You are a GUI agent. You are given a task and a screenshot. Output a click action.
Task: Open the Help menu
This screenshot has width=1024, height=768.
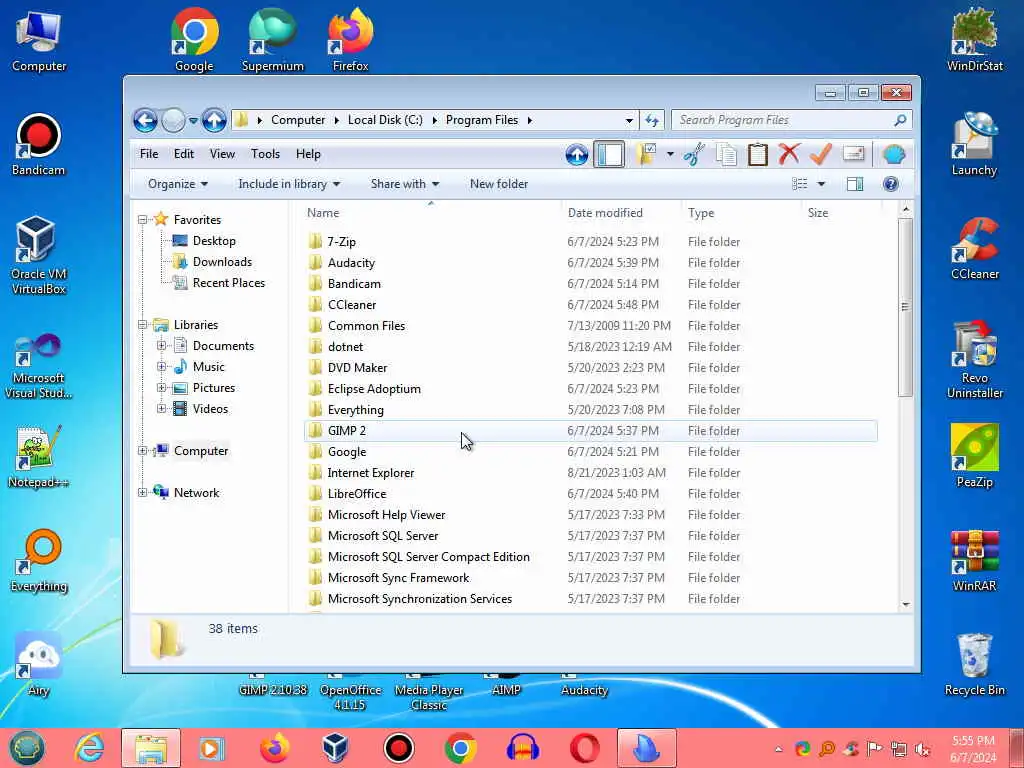click(308, 154)
